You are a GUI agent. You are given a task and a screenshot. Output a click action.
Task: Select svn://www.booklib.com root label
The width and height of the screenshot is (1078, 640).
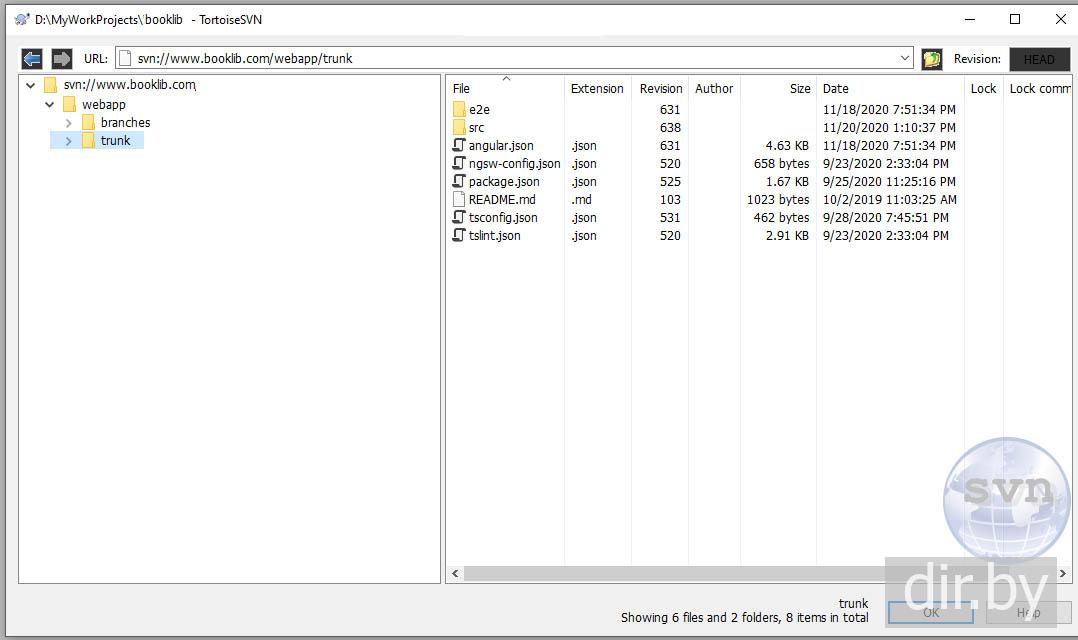[129, 85]
